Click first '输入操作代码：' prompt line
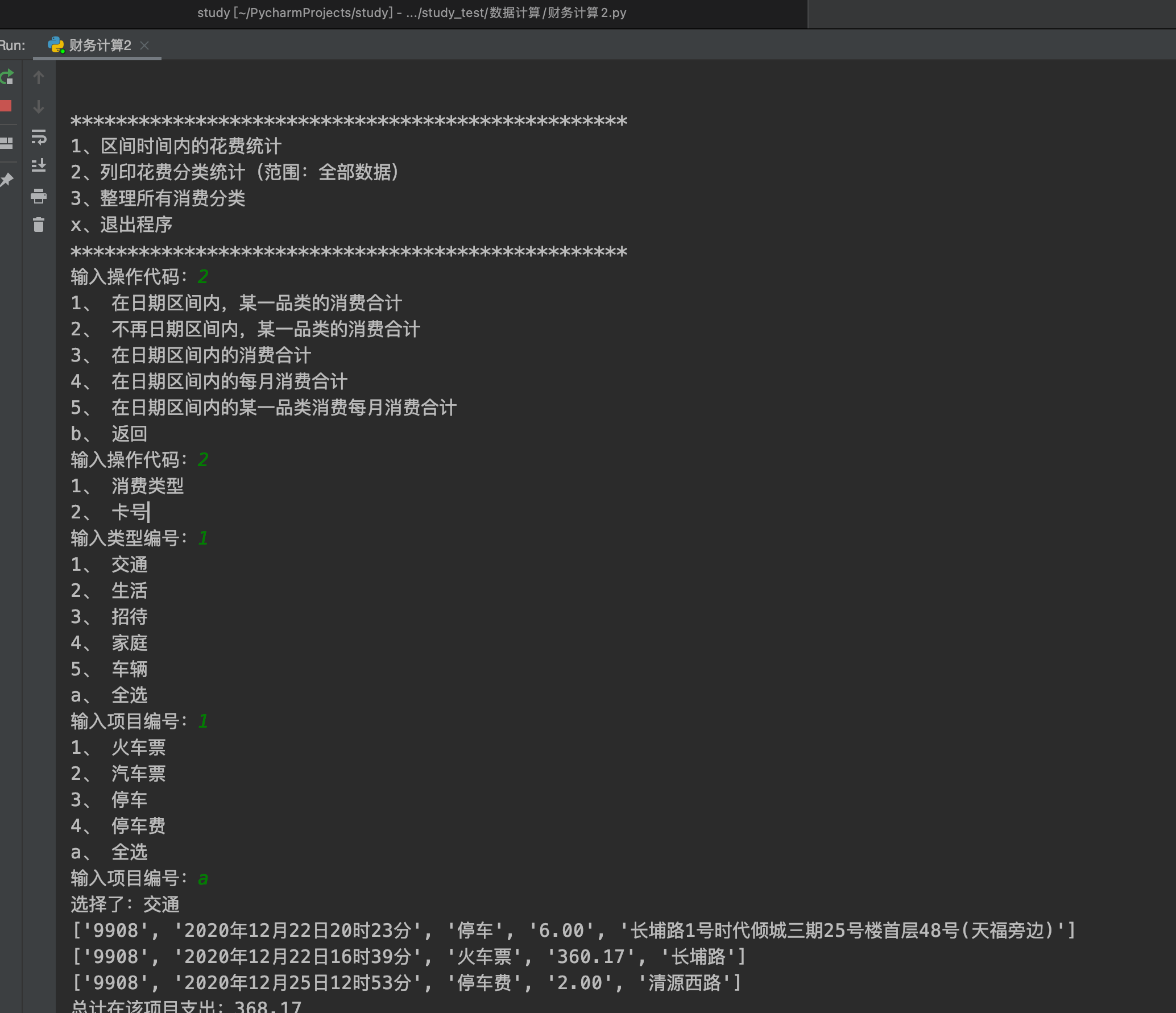Viewport: 1176px width, 1013px height. [x=139, y=277]
